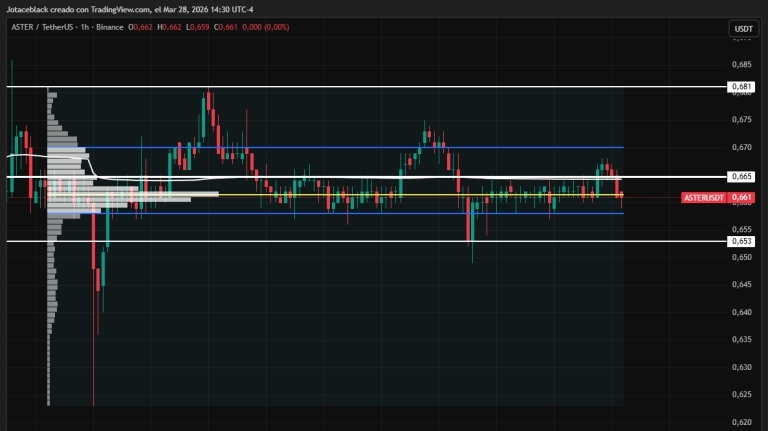Screen dimensions: 768x431
Task: Click the 0,620 price axis tick
Action: click(742, 422)
